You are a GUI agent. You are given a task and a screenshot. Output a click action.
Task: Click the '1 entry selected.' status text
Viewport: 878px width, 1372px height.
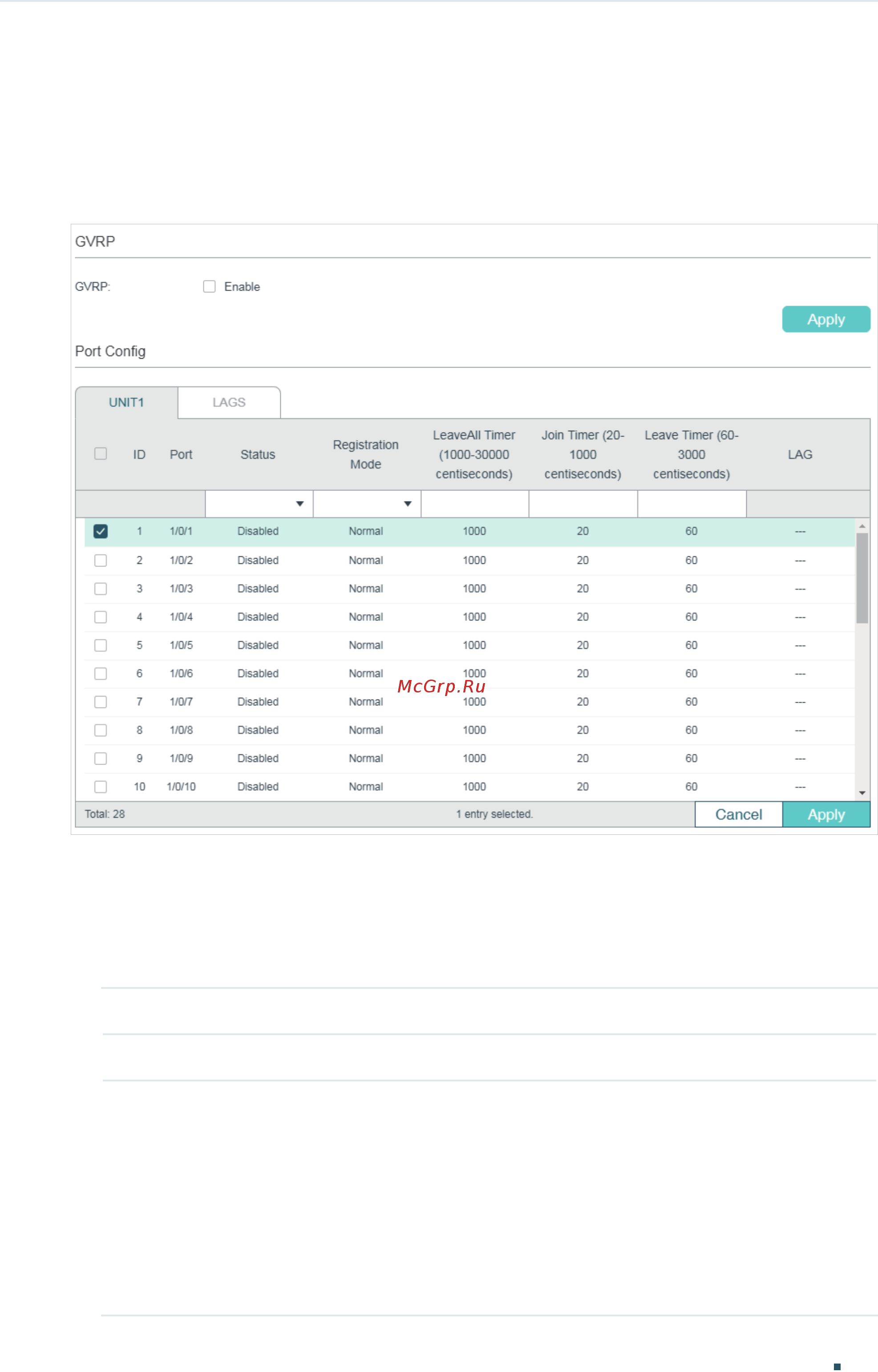point(494,814)
